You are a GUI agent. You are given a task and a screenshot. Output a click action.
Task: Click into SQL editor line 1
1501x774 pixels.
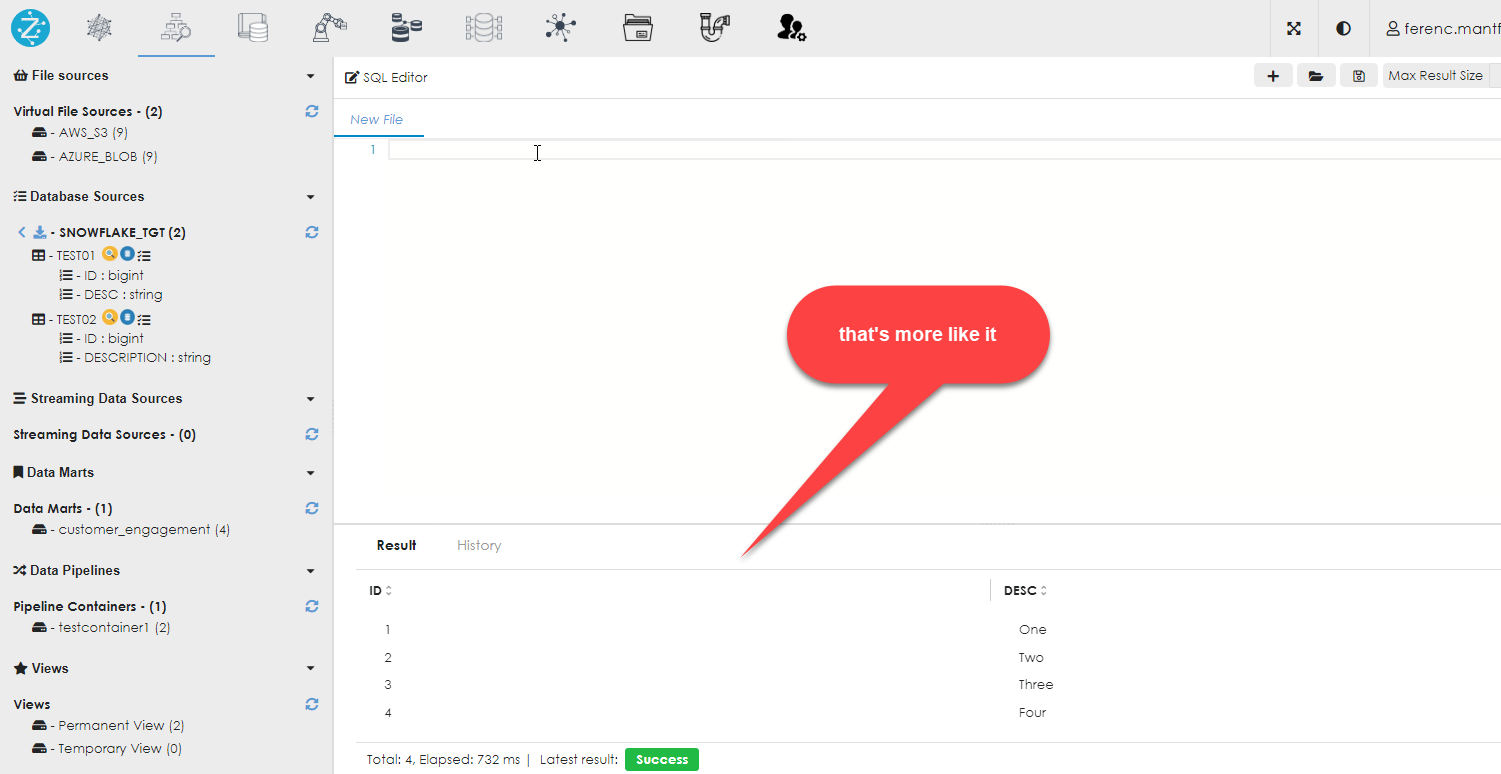pos(944,150)
